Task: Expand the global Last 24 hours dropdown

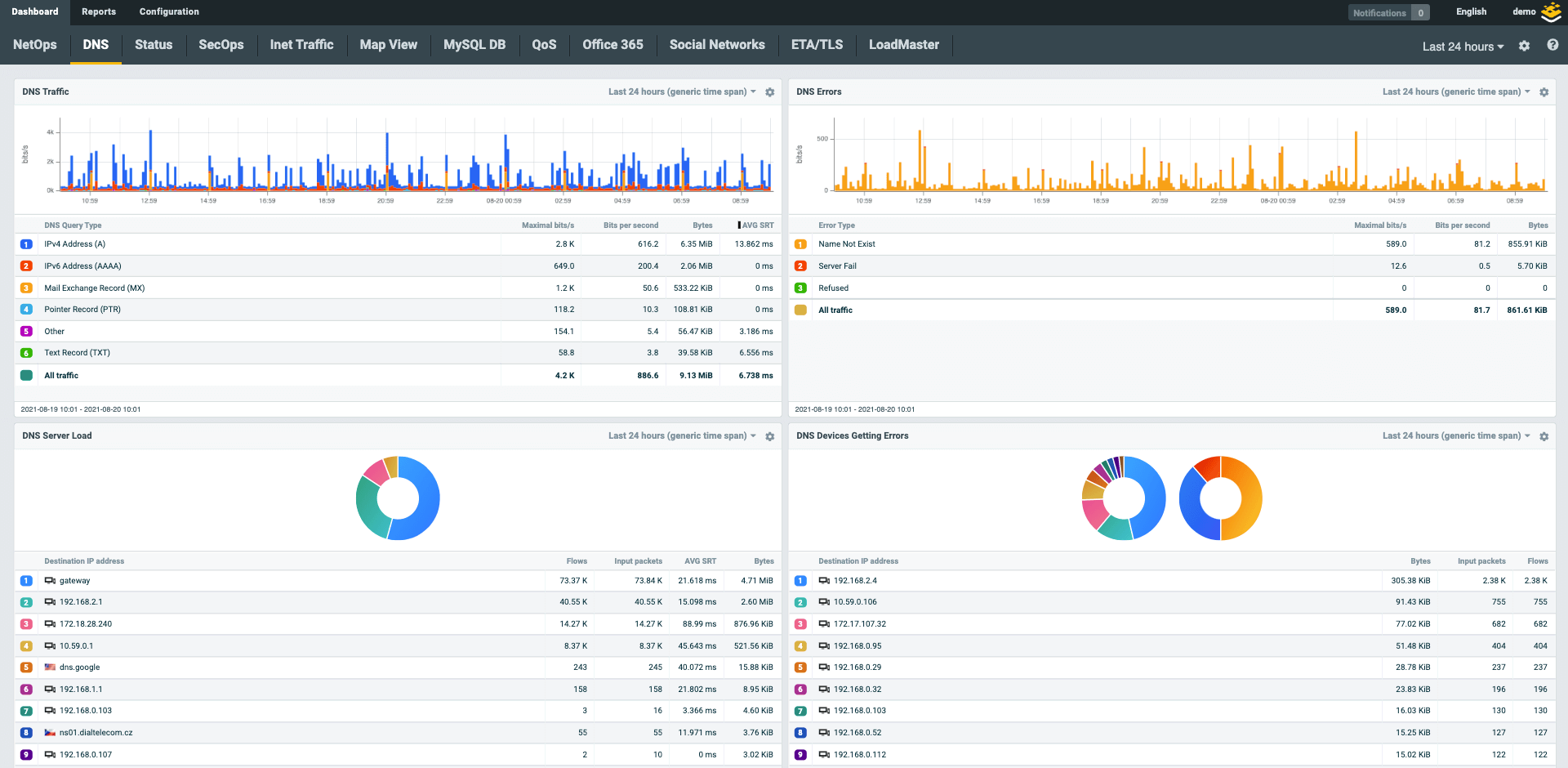Action: coord(1462,47)
